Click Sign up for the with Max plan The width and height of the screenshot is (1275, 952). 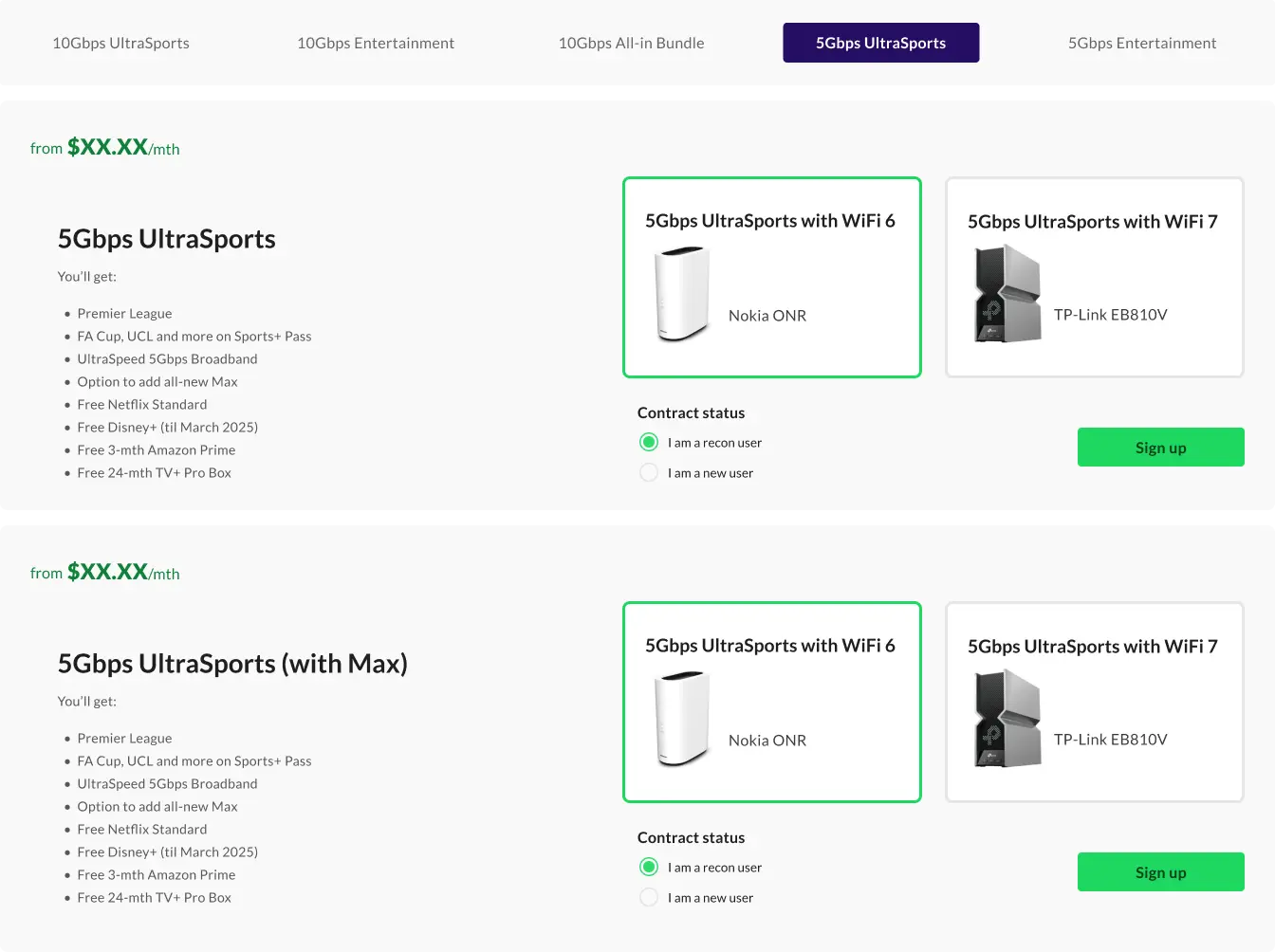point(1161,872)
